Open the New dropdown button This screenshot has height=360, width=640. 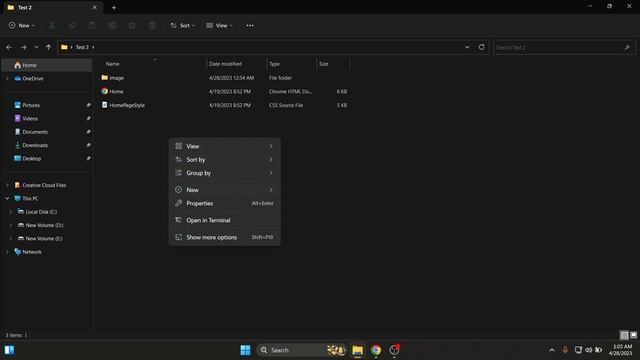[x=21, y=25]
